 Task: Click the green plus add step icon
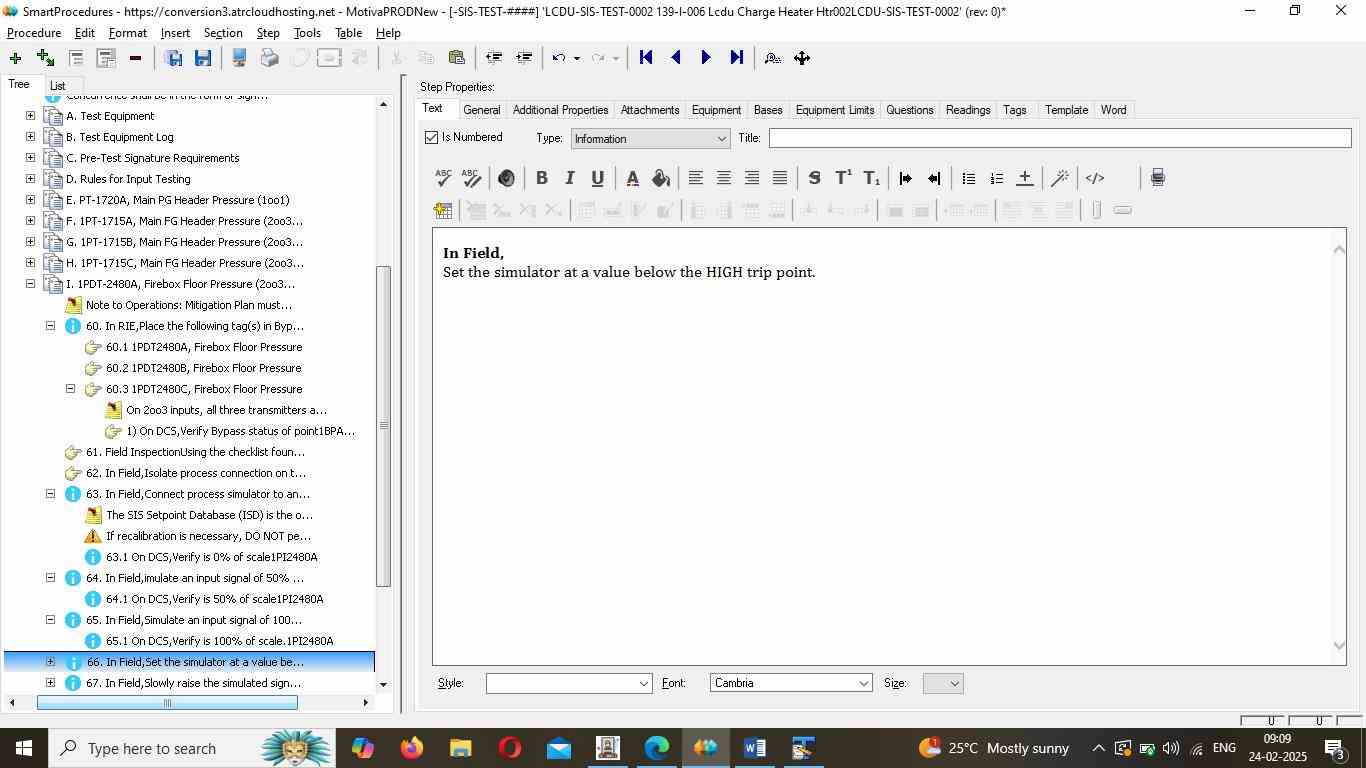(x=15, y=58)
